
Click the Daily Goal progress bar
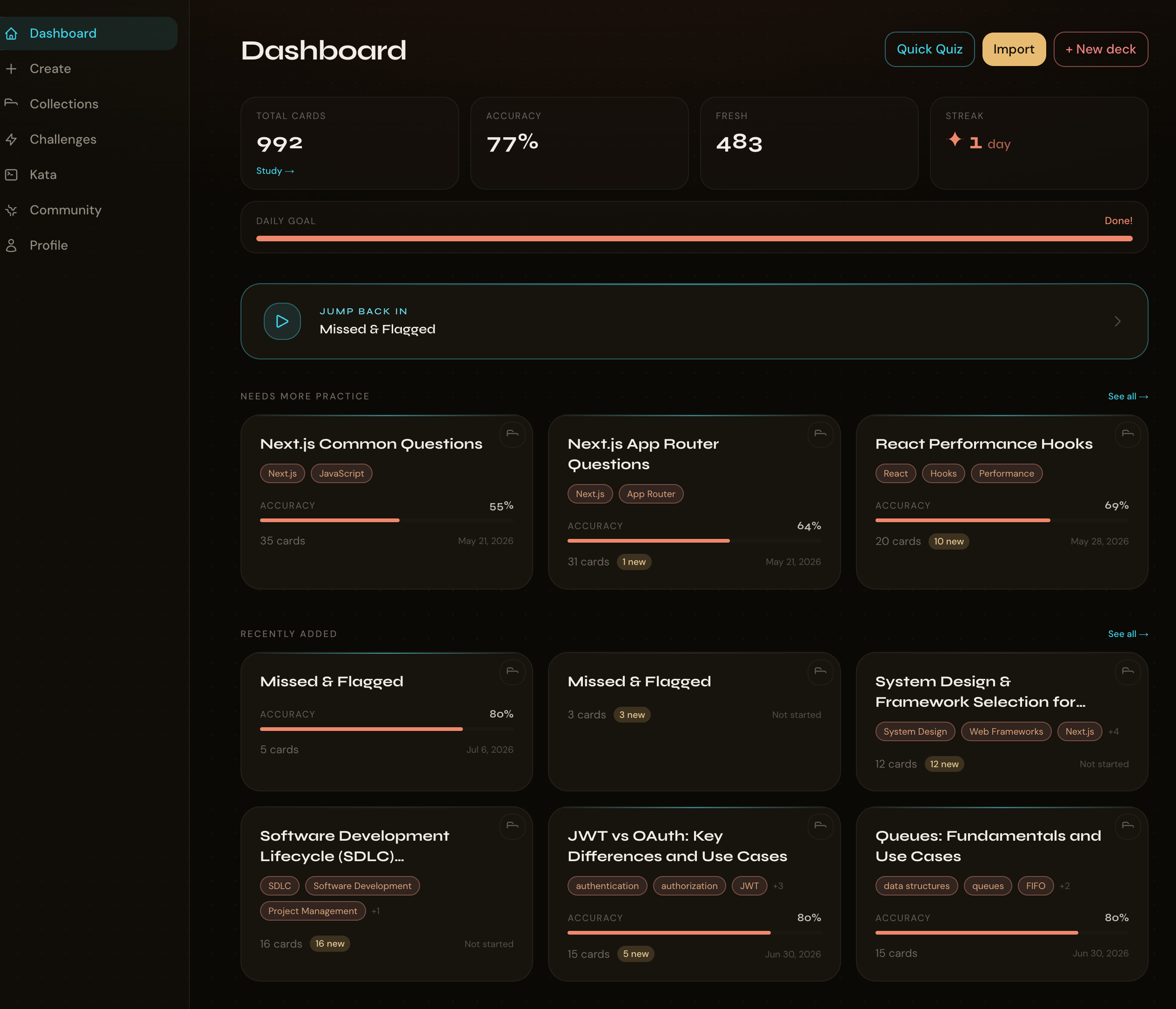point(694,239)
